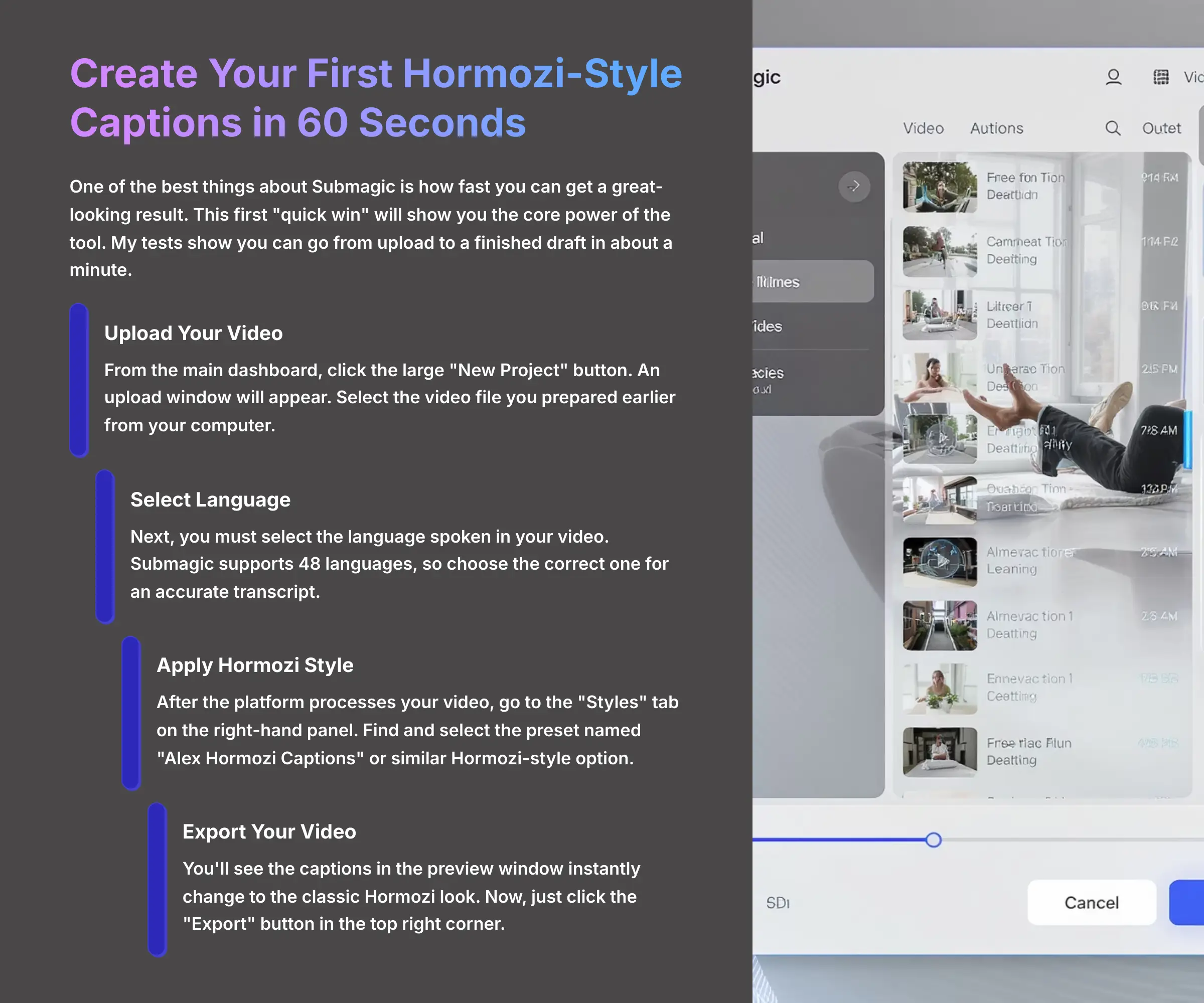Click the page title about Hormozi-Style Captions

[376, 98]
